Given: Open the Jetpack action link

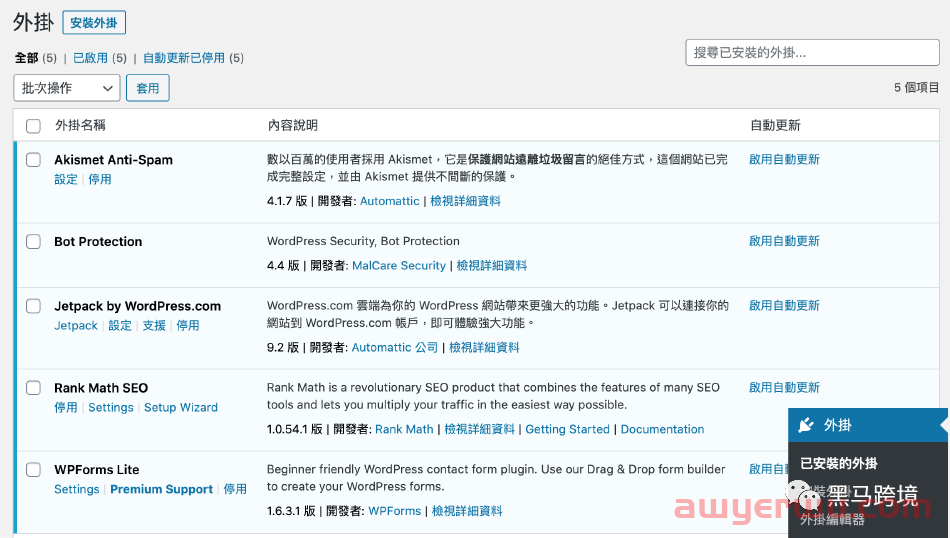Looking at the screenshot, I should point(76,325).
